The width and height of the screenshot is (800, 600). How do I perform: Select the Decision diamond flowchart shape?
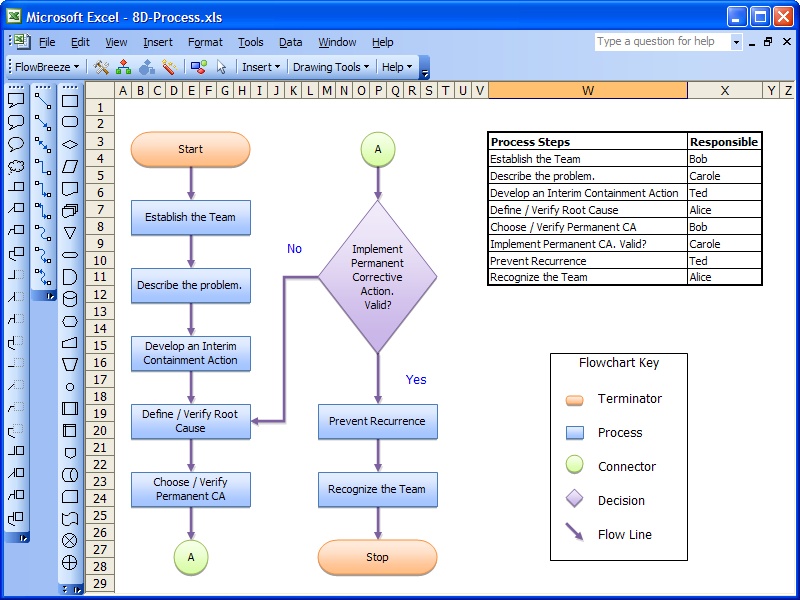69,144
